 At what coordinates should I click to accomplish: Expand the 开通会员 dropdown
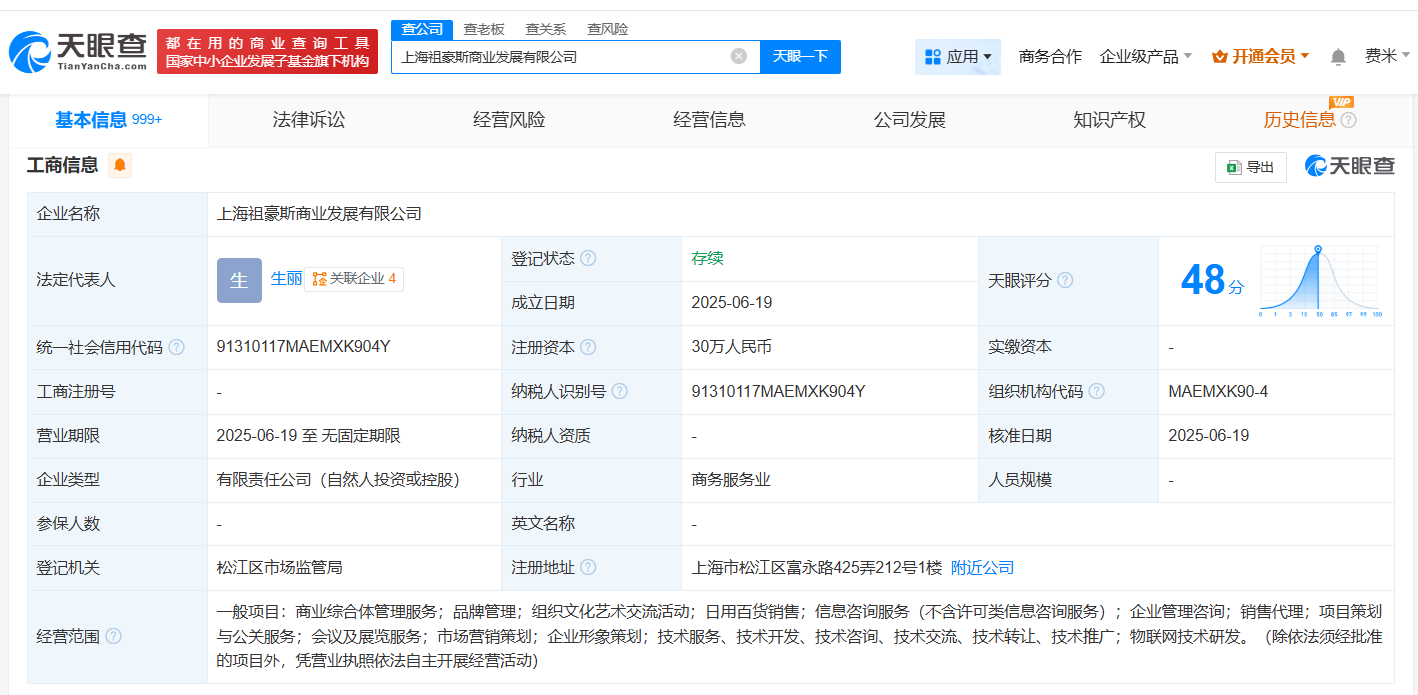pyautogui.click(x=1260, y=57)
